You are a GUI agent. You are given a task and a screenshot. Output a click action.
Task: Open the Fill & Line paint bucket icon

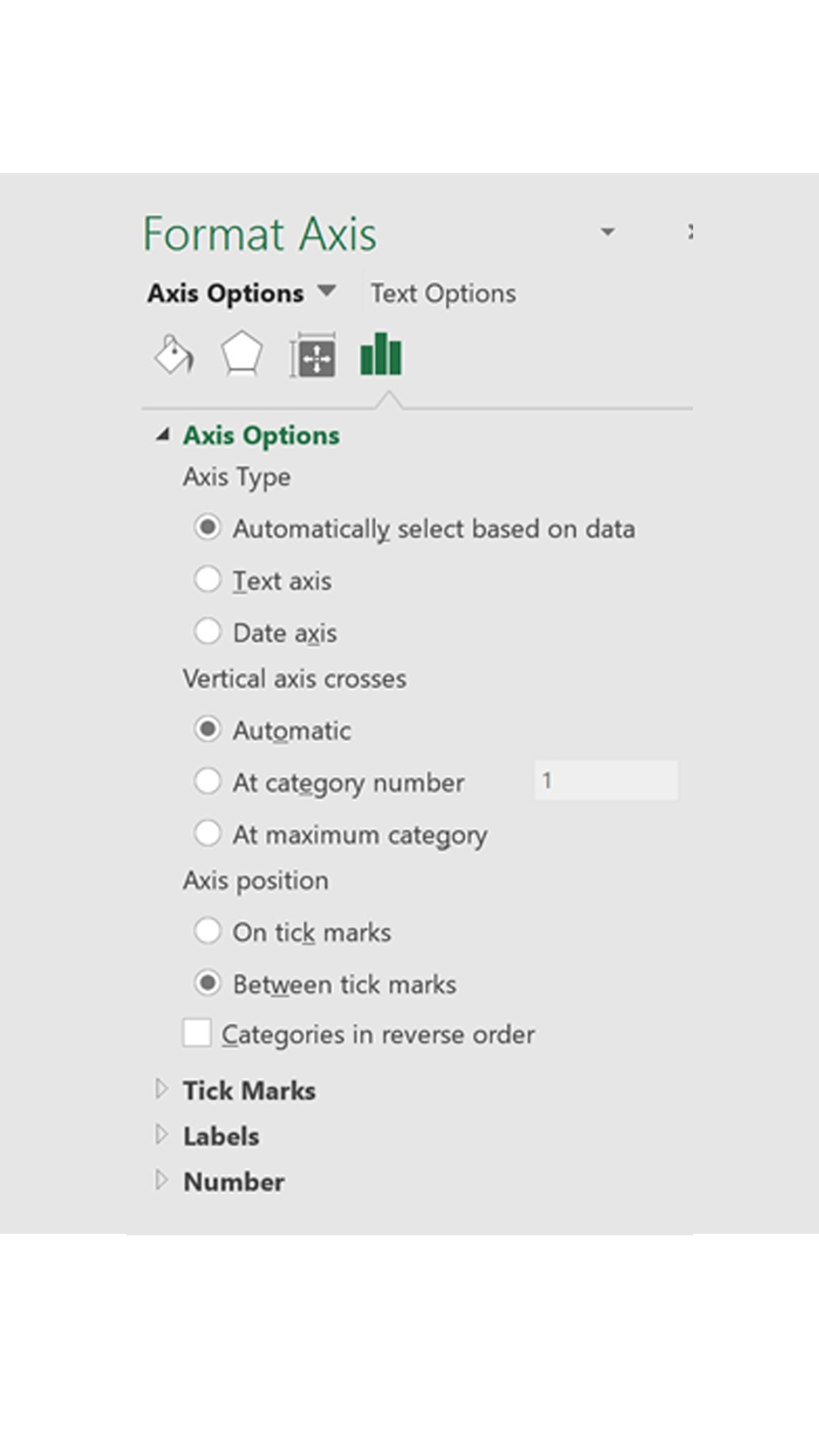(x=174, y=354)
